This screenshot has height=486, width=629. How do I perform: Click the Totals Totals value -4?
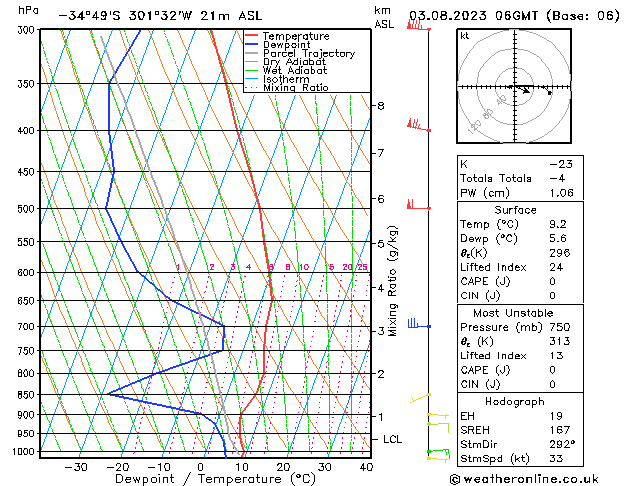point(557,178)
